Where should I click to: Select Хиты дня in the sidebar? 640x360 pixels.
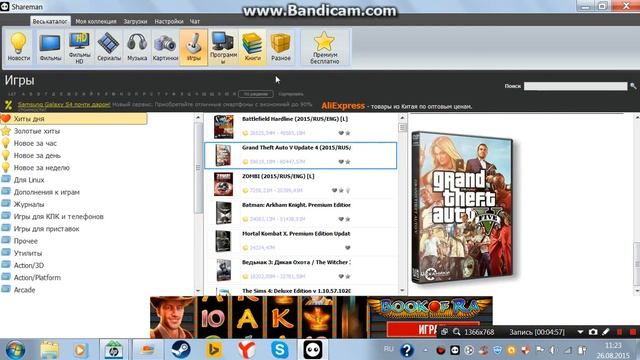coord(74,119)
